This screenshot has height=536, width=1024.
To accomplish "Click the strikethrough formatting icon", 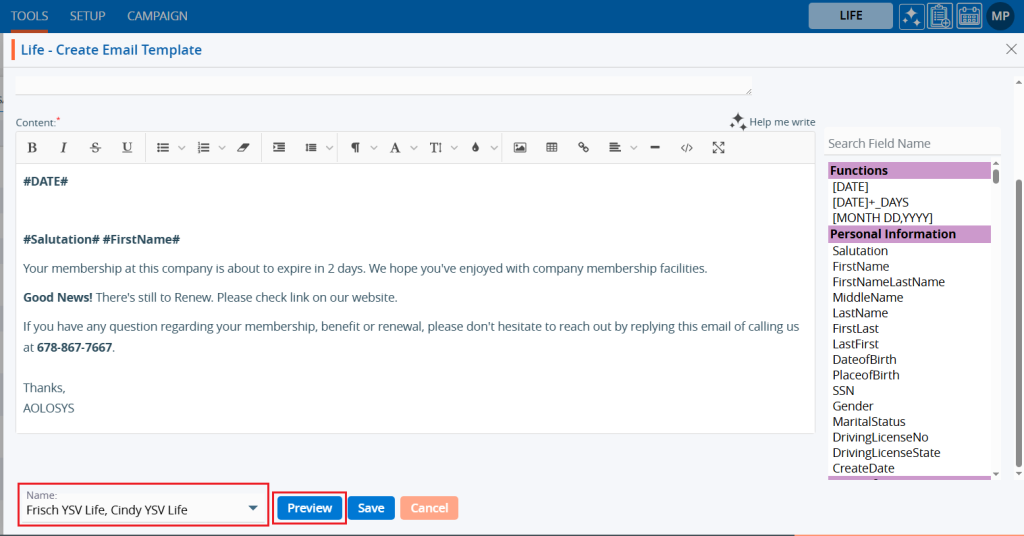I will pyautogui.click(x=95, y=148).
